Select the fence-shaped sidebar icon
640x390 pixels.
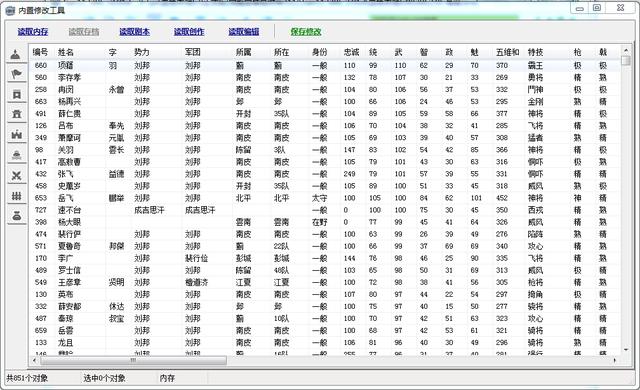[x=16, y=196]
